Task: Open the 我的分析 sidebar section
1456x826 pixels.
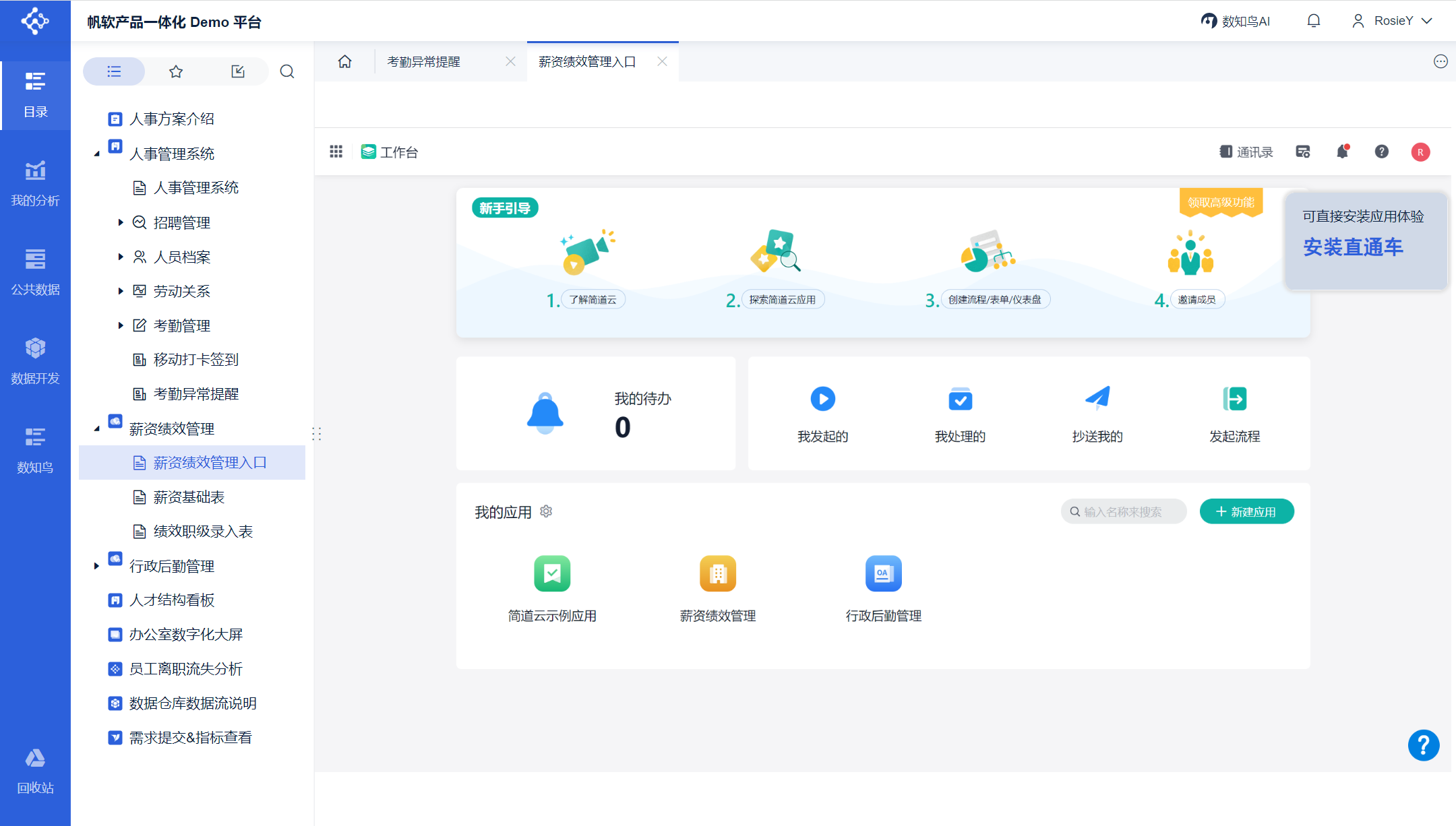Action: pyautogui.click(x=35, y=183)
